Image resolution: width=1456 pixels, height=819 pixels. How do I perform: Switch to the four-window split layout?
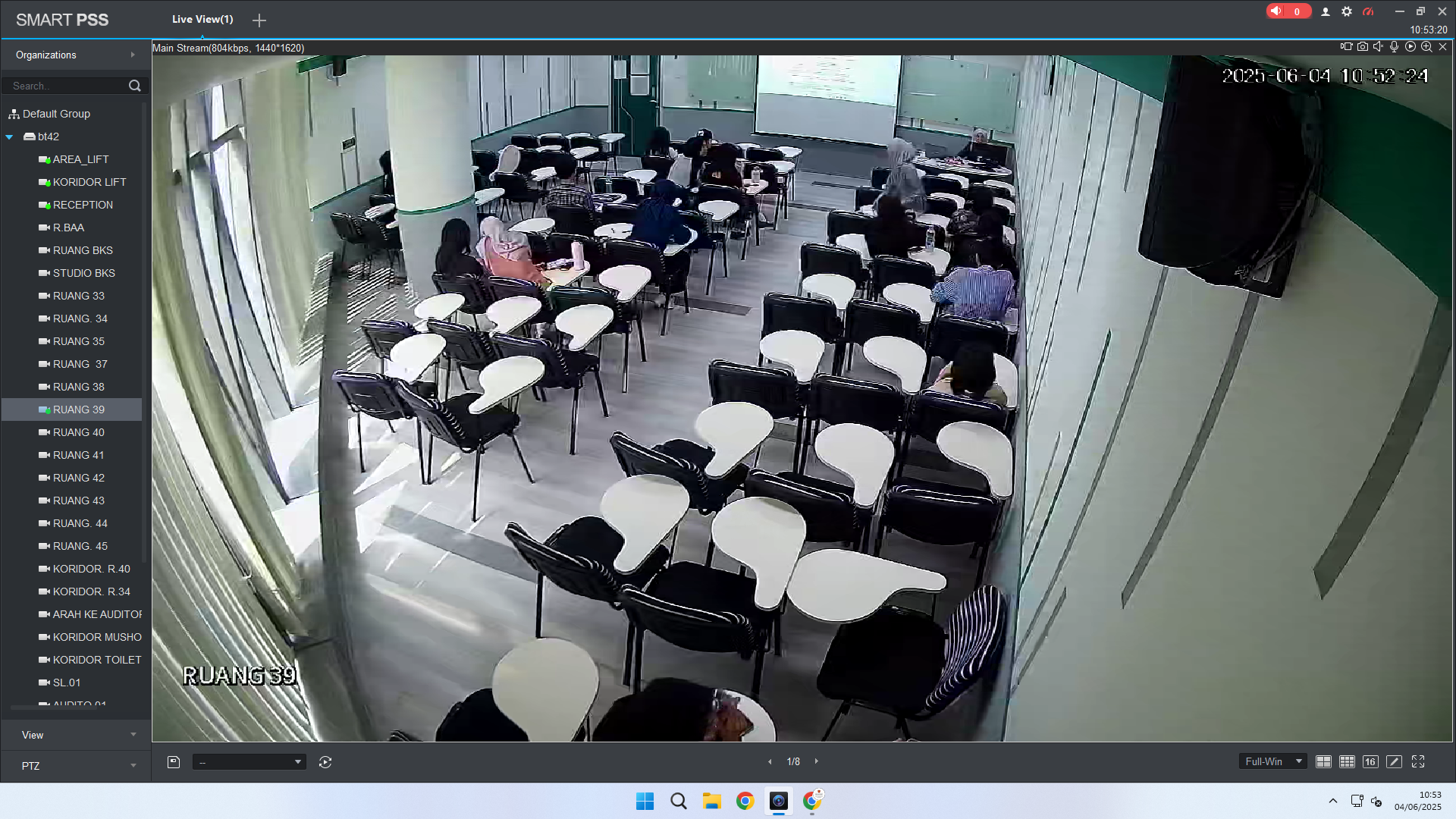1323,761
